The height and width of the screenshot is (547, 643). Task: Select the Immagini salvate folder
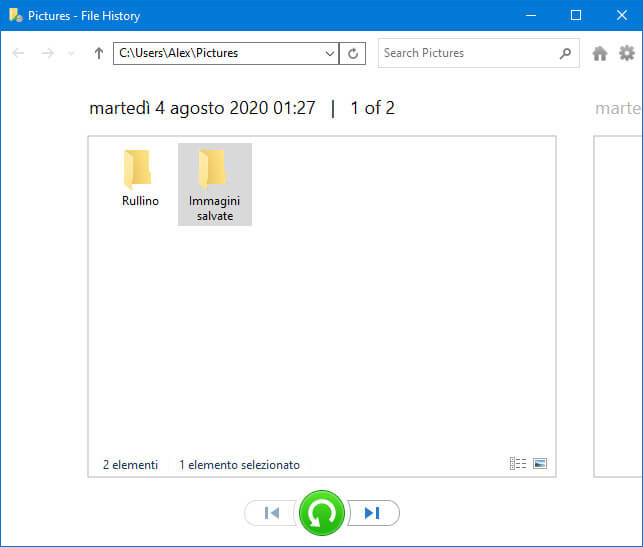(215, 185)
